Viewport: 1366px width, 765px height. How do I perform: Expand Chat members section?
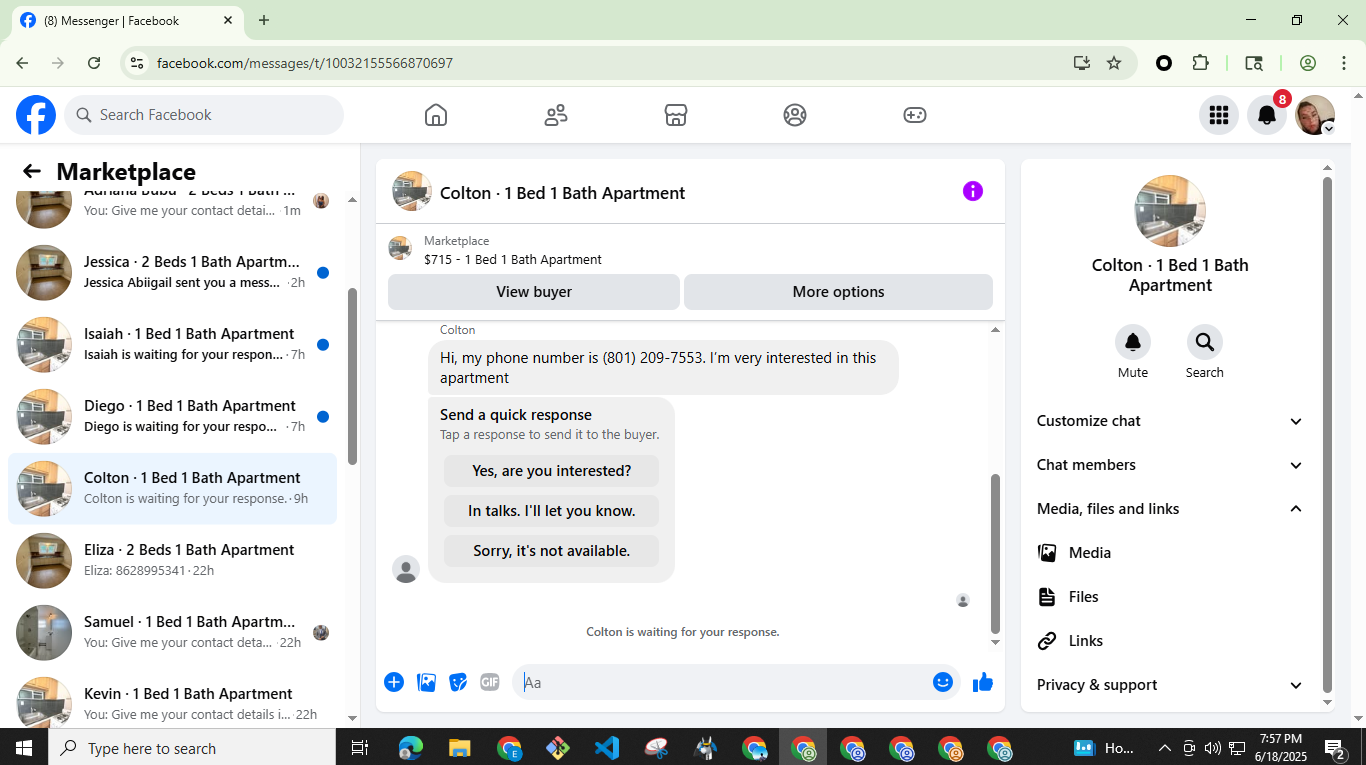click(x=1170, y=465)
